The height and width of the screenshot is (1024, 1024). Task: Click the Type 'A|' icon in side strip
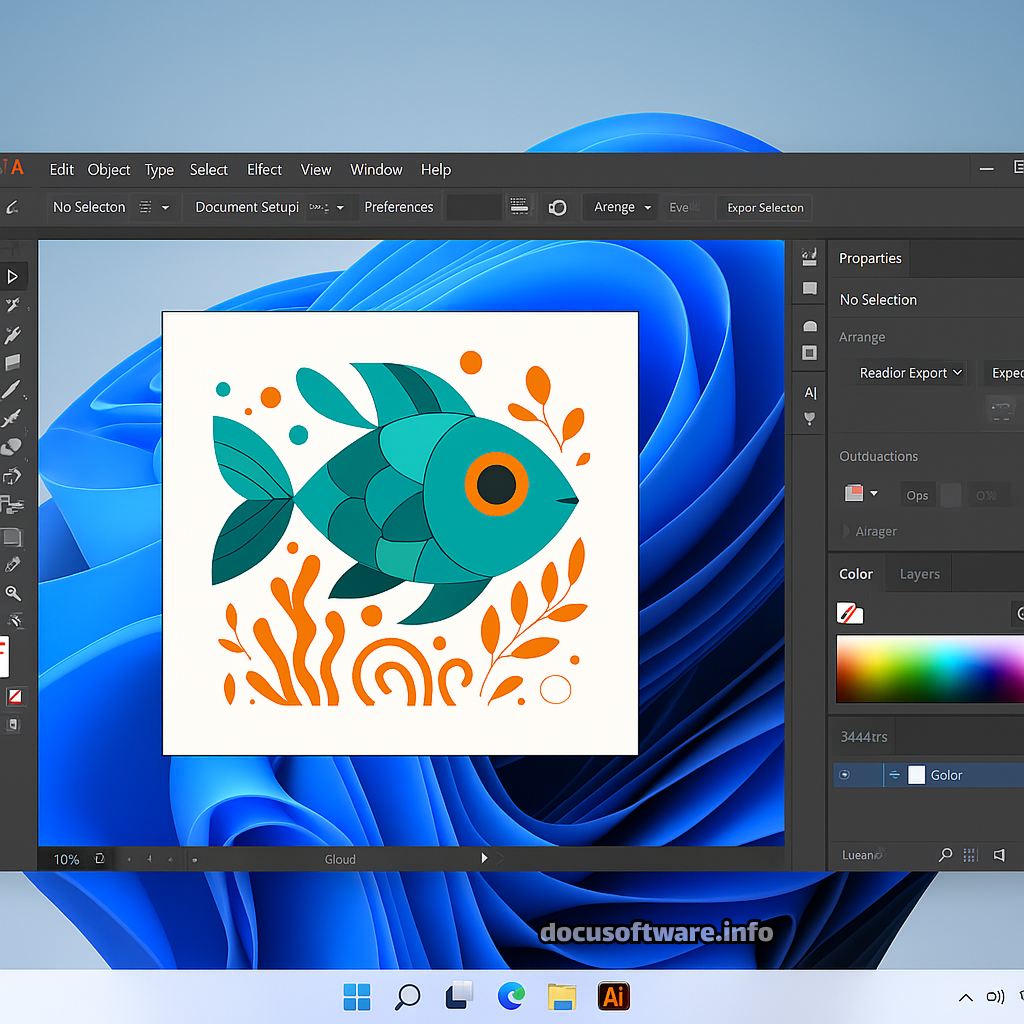810,392
